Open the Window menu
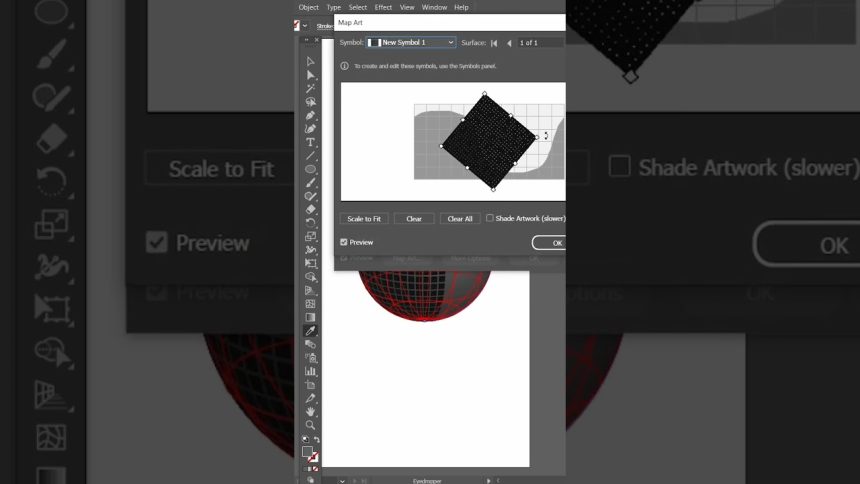 [434, 7]
